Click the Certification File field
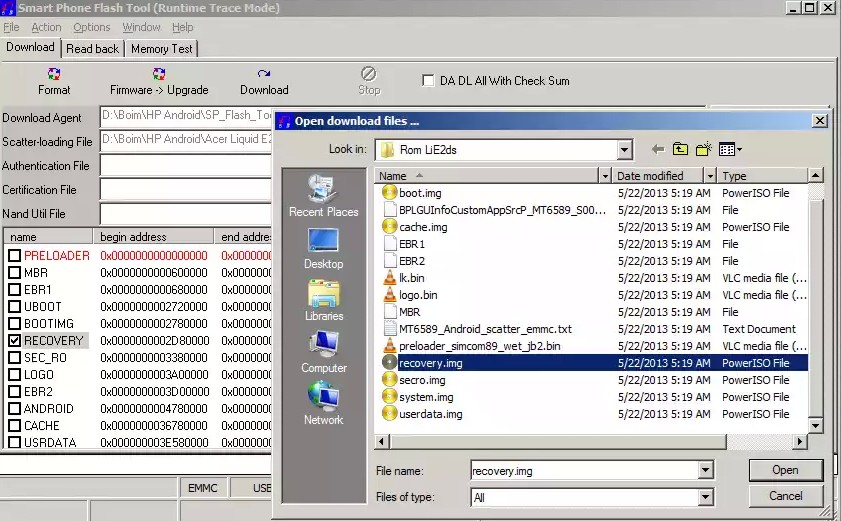This screenshot has height=521, width=841. 186,190
